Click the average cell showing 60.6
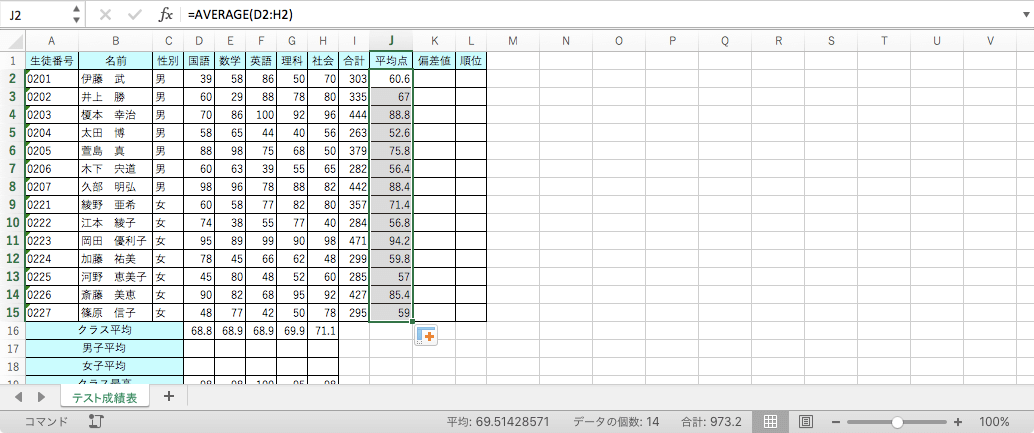This screenshot has width=1034, height=433. (x=391, y=78)
